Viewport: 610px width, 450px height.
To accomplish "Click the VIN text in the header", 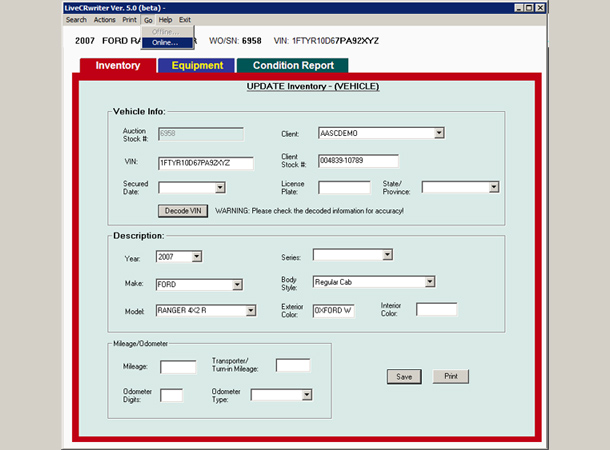I will [326, 41].
